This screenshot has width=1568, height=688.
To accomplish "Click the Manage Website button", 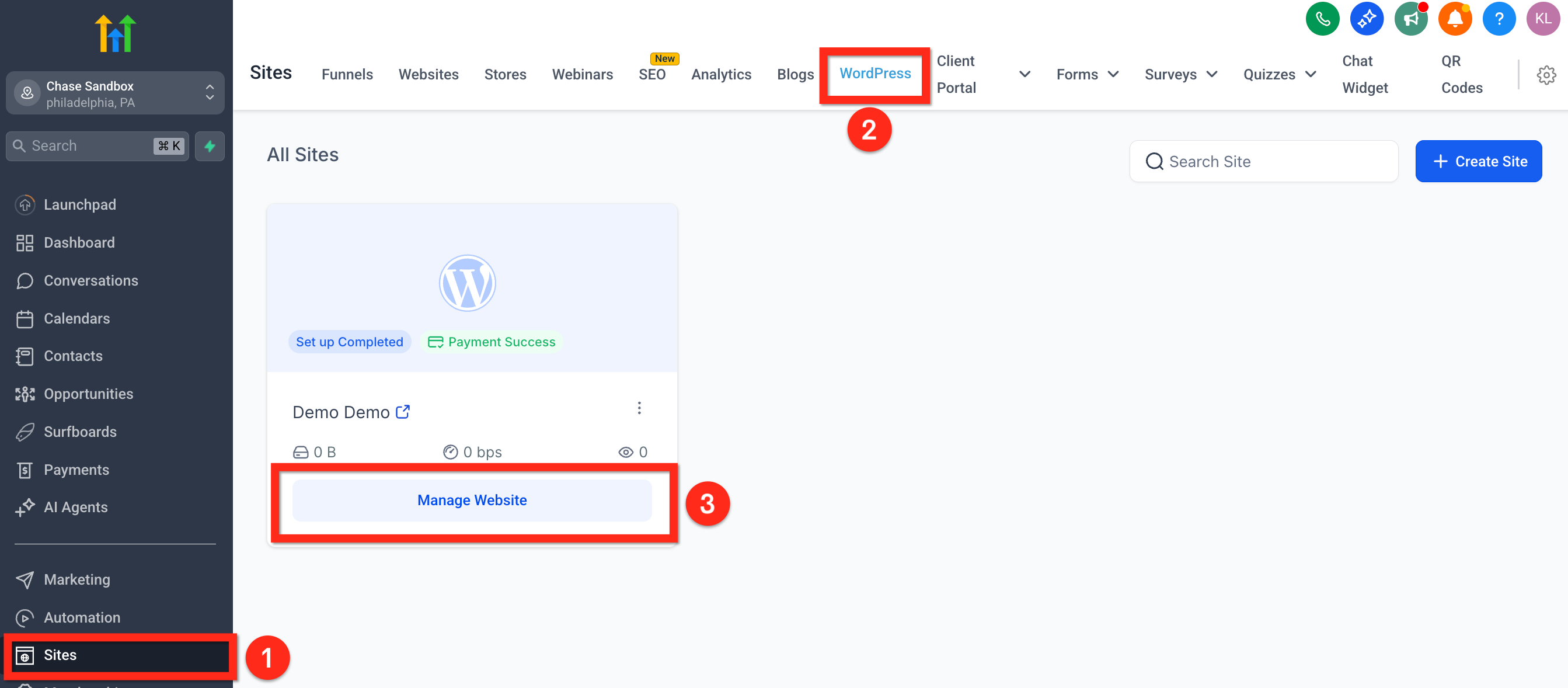I will [x=472, y=500].
